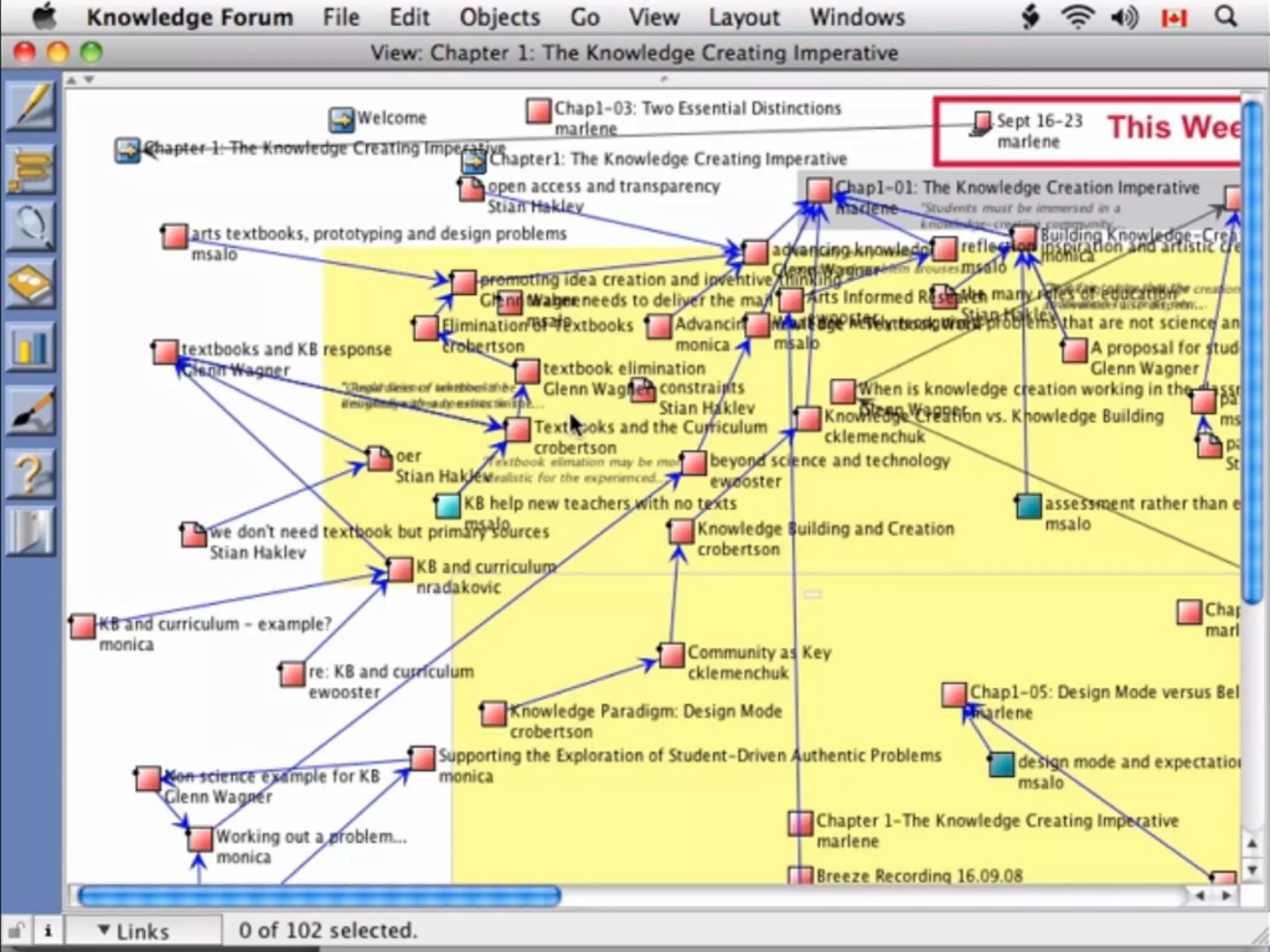Open the yellow book references tool
1270x952 pixels.
(x=31, y=284)
